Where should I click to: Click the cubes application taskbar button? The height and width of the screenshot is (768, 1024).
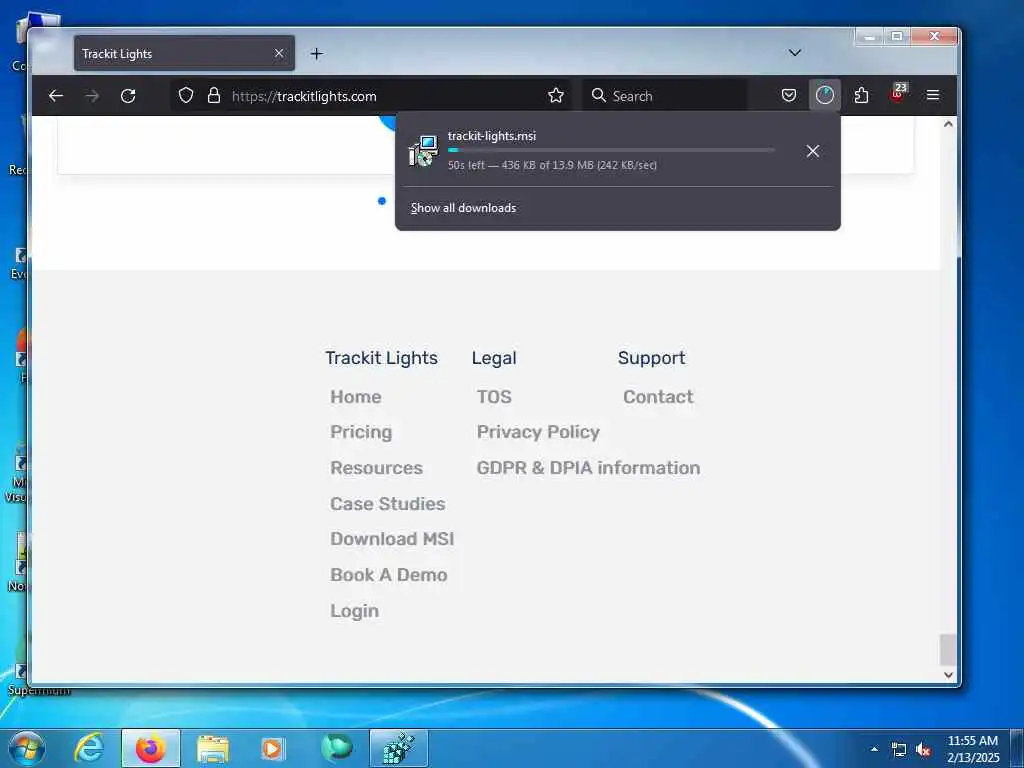click(398, 748)
